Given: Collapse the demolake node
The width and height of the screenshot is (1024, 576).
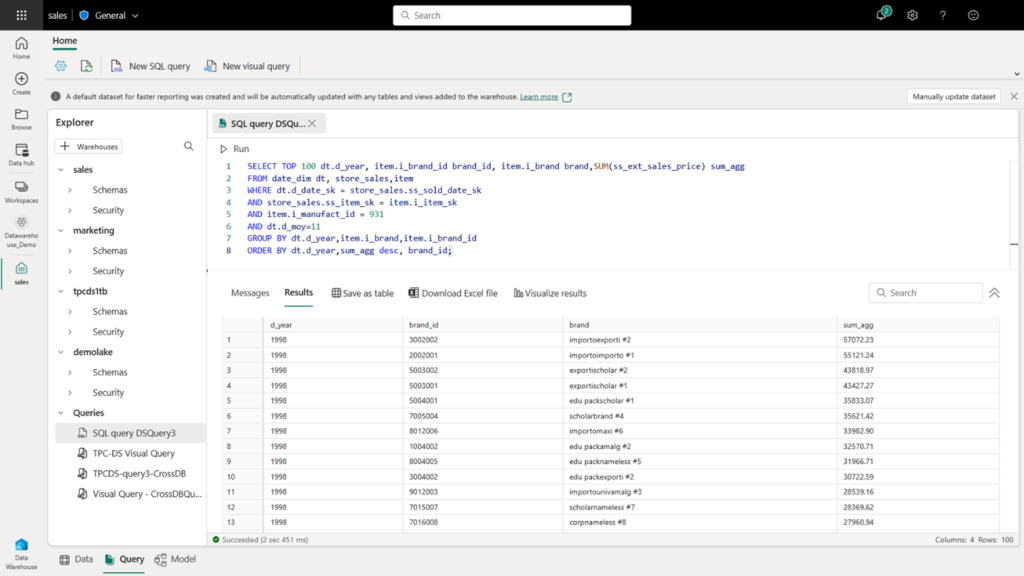Looking at the screenshot, I should (x=61, y=352).
